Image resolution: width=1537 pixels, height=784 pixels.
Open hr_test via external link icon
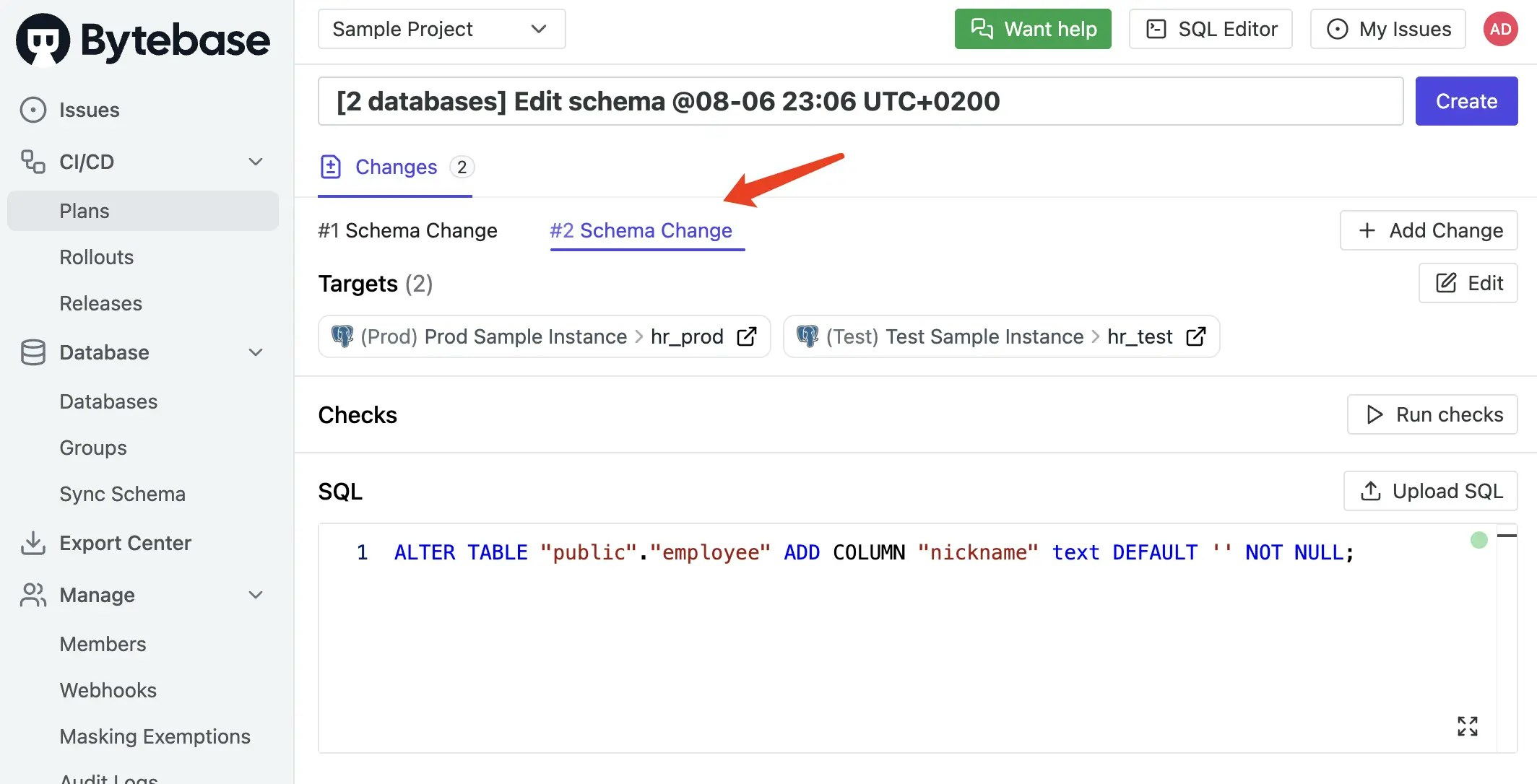(x=1196, y=336)
